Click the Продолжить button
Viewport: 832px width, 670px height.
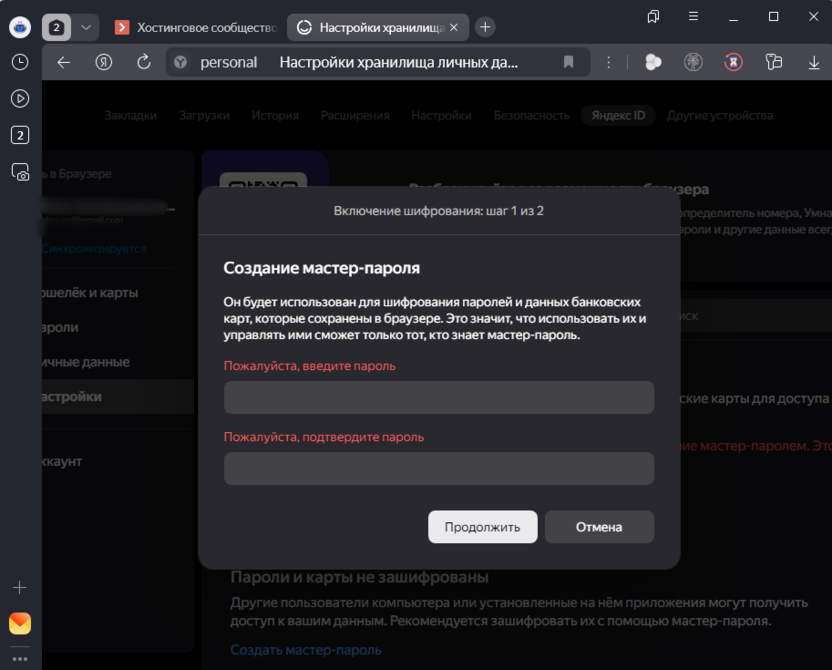pyautogui.click(x=482, y=527)
